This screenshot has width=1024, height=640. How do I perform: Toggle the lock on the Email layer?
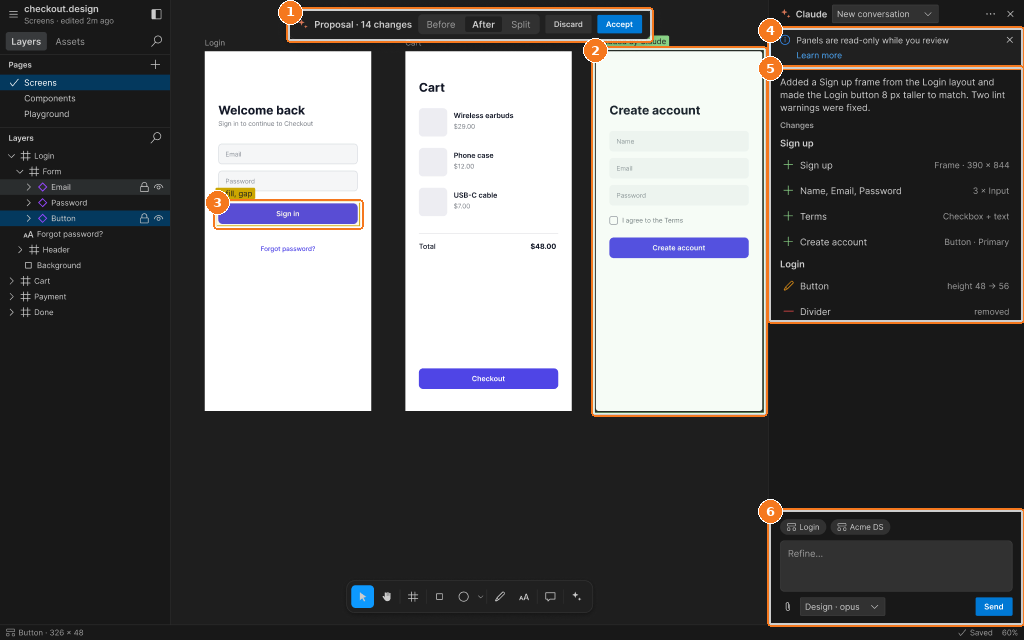click(x=144, y=187)
